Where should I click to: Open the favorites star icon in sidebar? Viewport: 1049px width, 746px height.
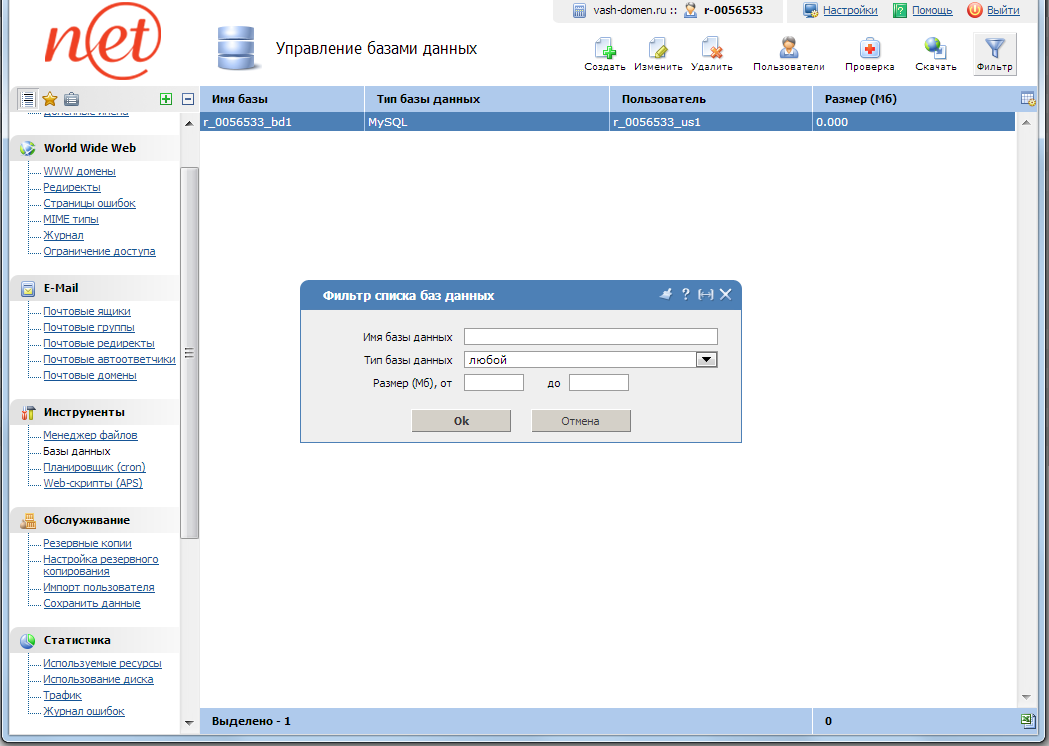(48, 99)
